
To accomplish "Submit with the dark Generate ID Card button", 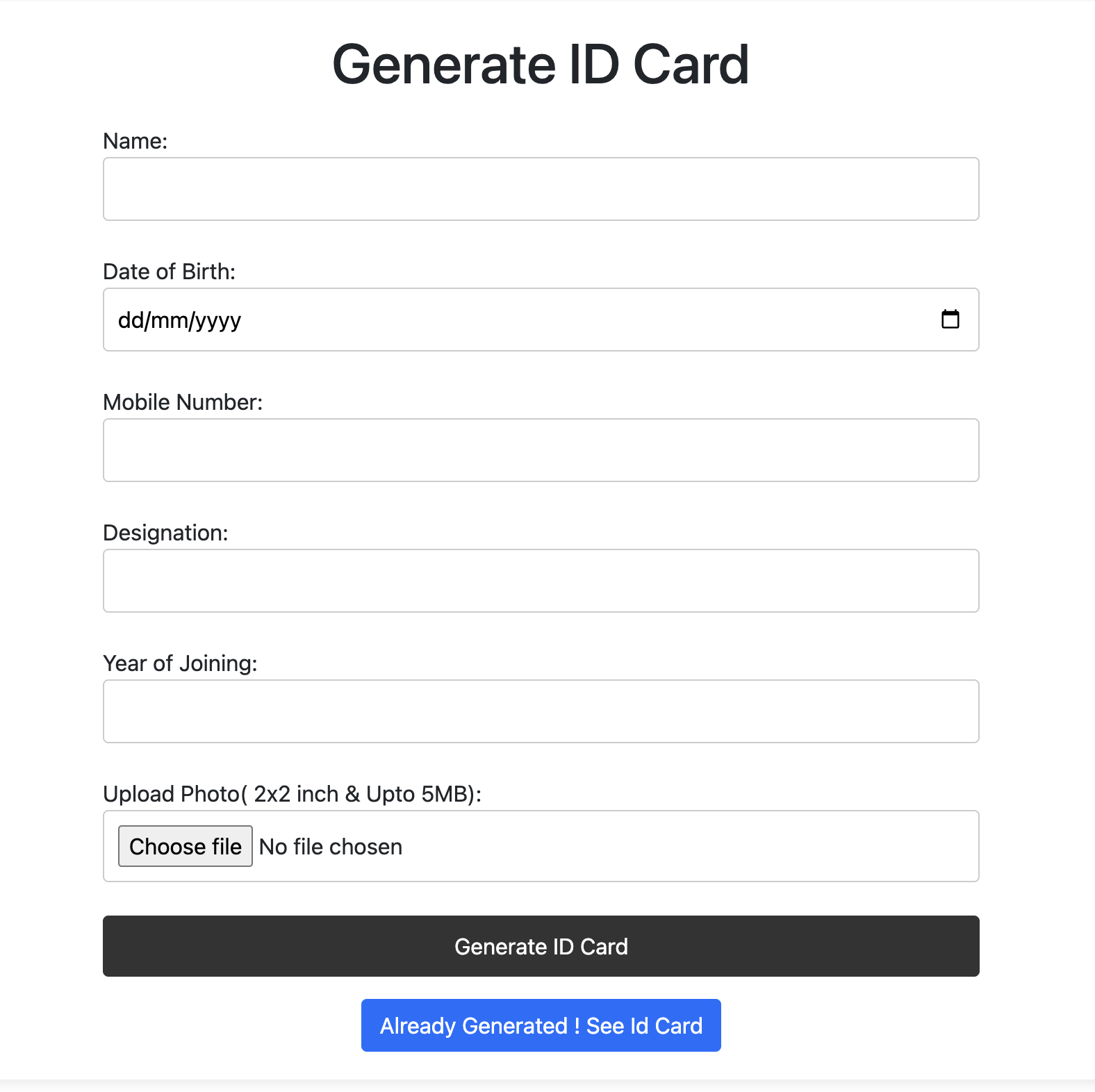I will click(541, 946).
